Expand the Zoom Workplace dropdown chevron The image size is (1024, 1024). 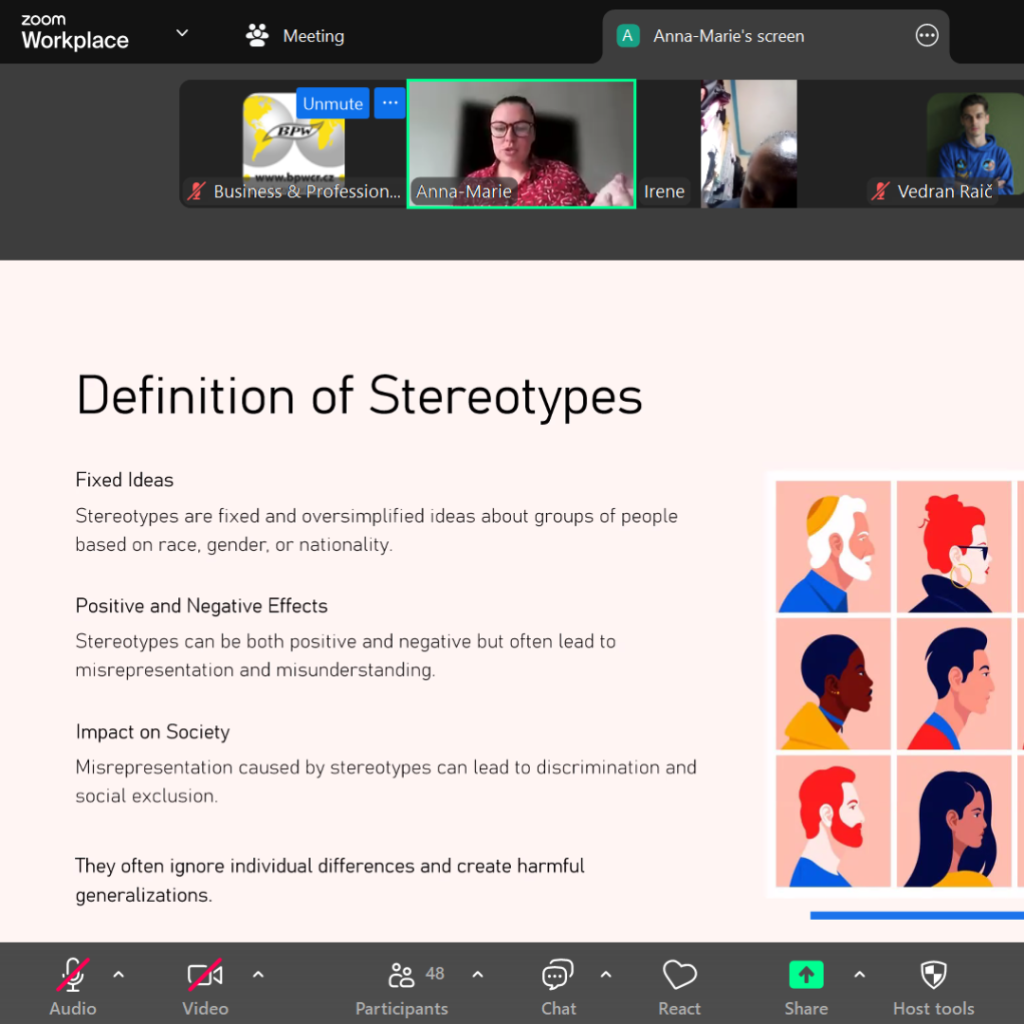(x=182, y=33)
